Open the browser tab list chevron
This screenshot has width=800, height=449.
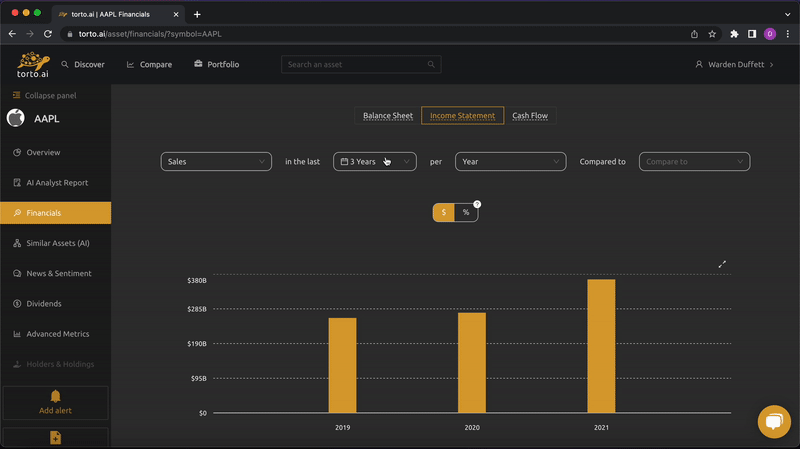pos(788,14)
